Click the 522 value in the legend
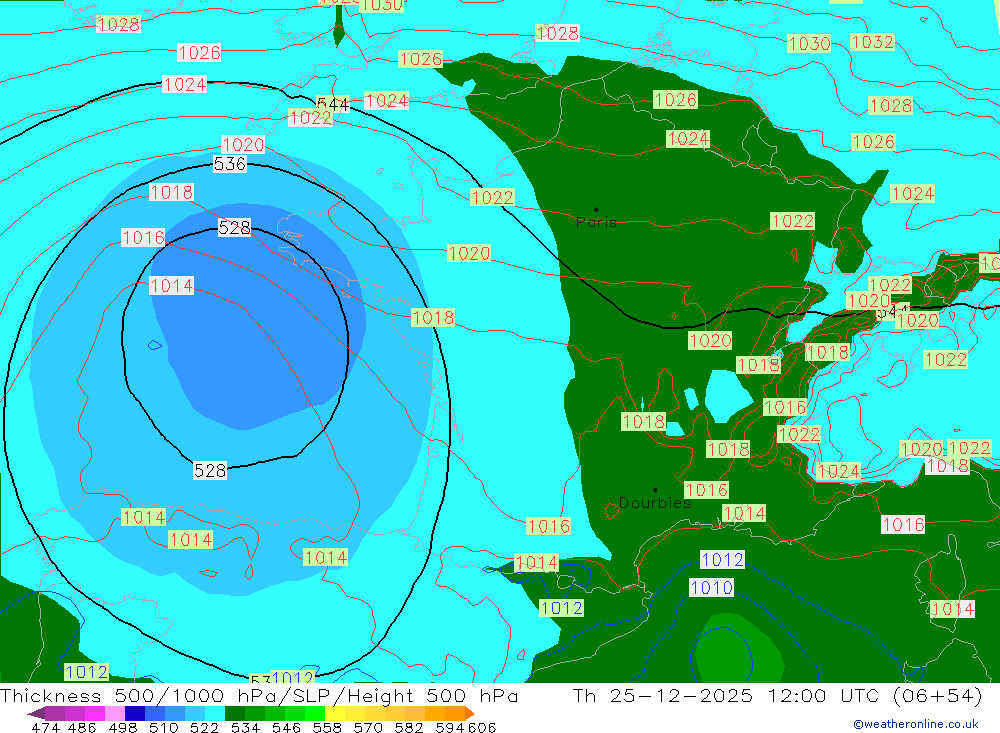This screenshot has width=1000, height=733. (204, 727)
